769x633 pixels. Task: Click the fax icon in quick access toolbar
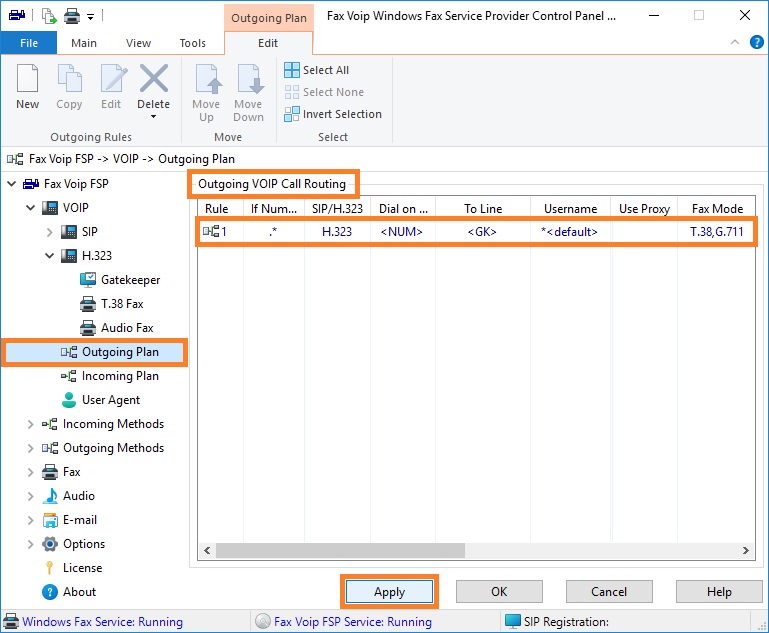(x=17, y=16)
